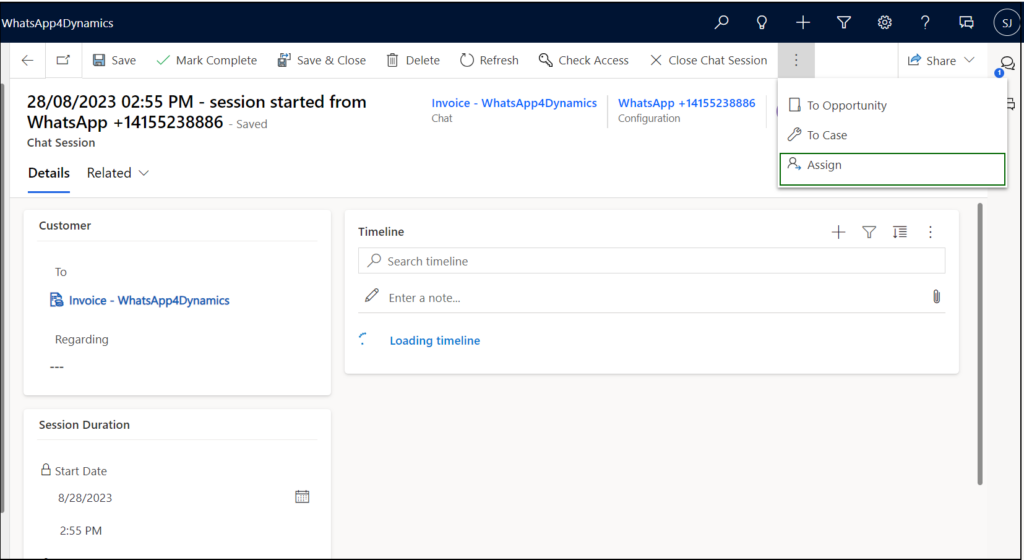Click the lightbulb assistant icon
Screen dimensions: 1024x560
point(761,22)
